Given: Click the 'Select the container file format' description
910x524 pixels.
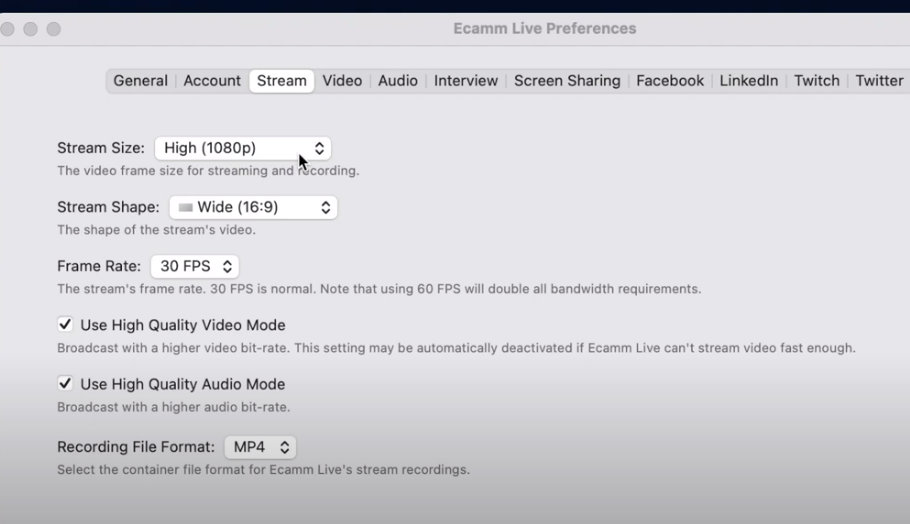Looking at the screenshot, I should [263, 469].
